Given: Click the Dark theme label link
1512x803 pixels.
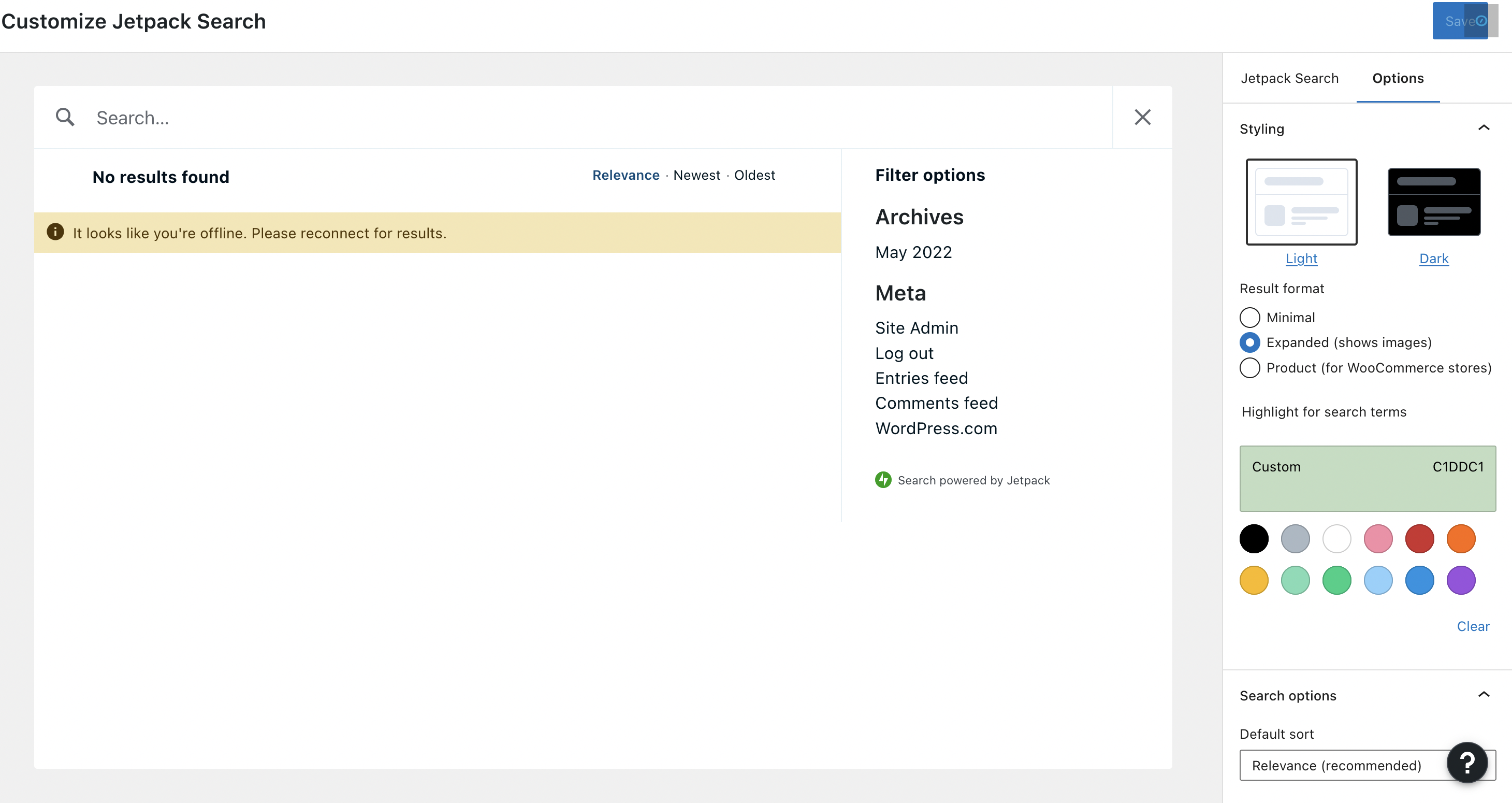Looking at the screenshot, I should coord(1433,259).
